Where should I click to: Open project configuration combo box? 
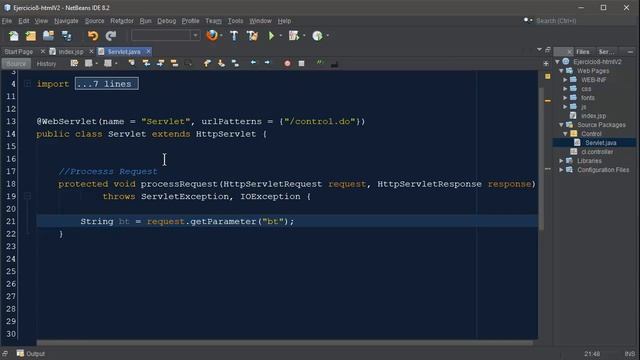(x=166, y=36)
